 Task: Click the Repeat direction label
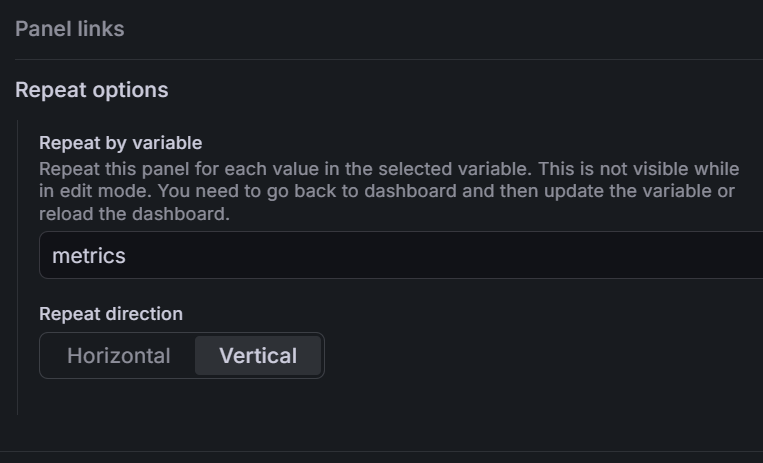point(111,314)
